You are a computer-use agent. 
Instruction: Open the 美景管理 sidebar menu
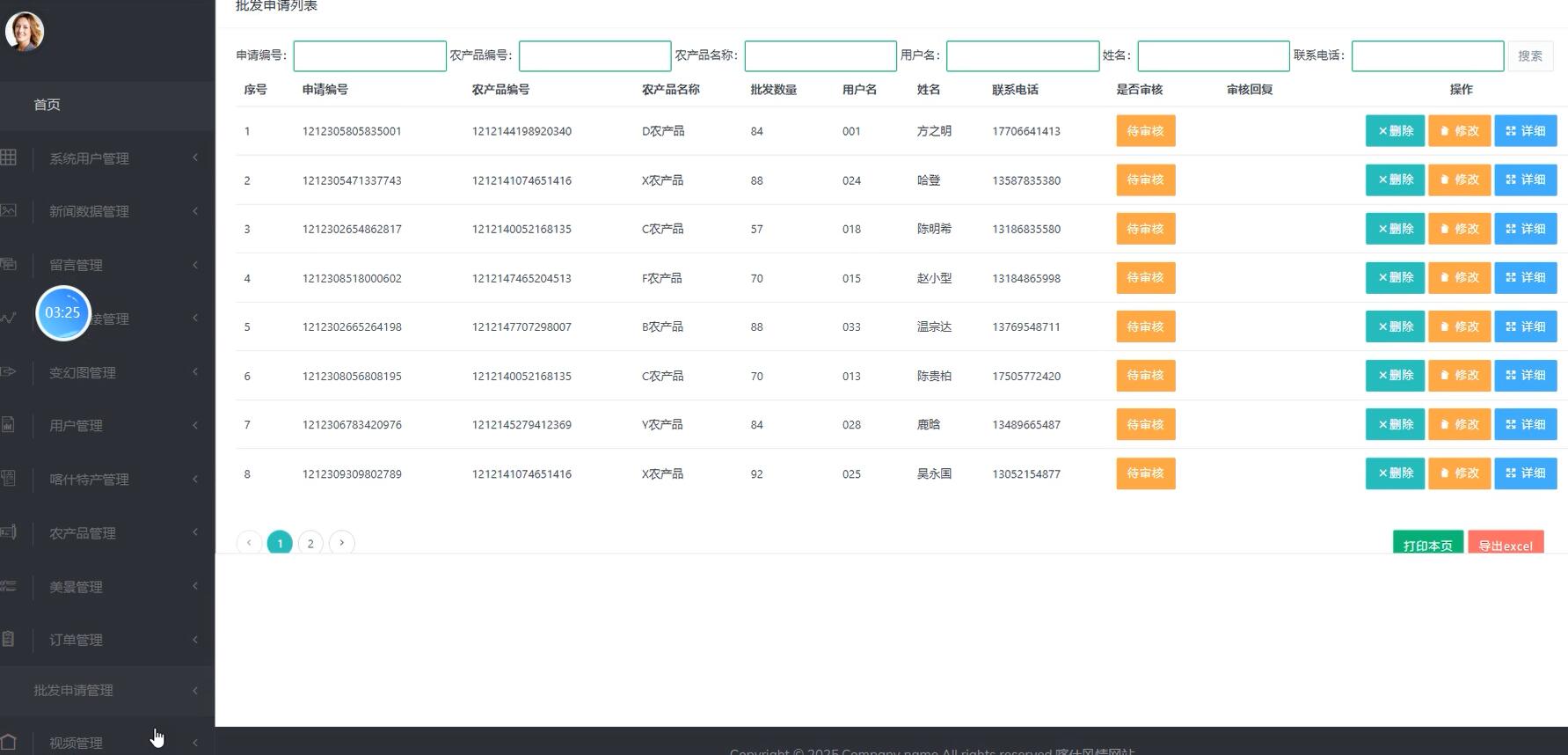coord(77,587)
